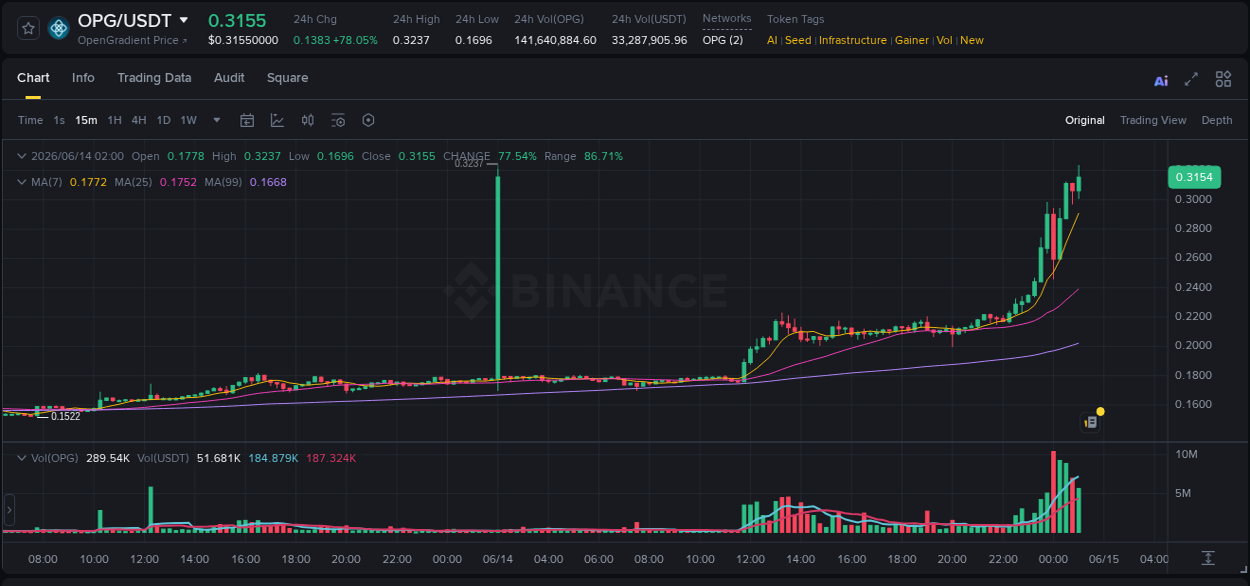Screen dimensions: 1250x586
Task: Click the Vol token tag
Action: tap(945, 40)
